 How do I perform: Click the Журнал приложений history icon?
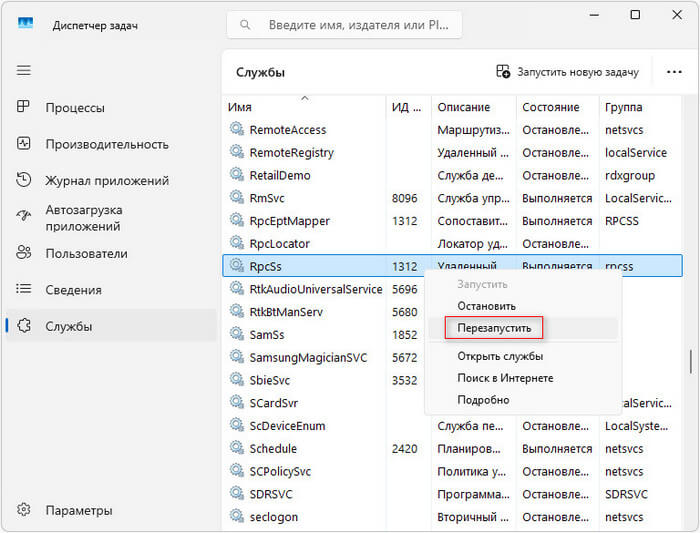coord(24,181)
